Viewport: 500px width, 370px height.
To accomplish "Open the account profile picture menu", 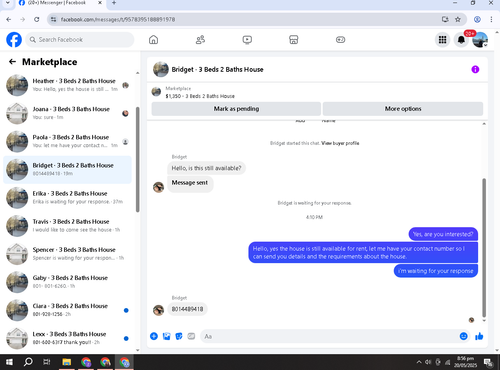I will click(x=480, y=40).
